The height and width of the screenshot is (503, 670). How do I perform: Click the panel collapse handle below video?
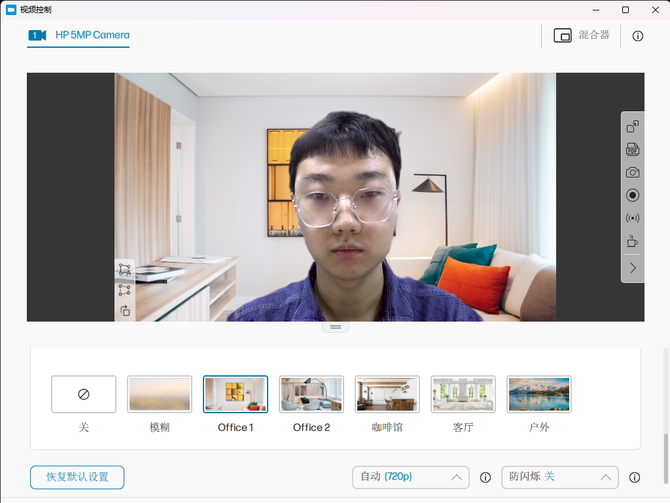[335, 327]
